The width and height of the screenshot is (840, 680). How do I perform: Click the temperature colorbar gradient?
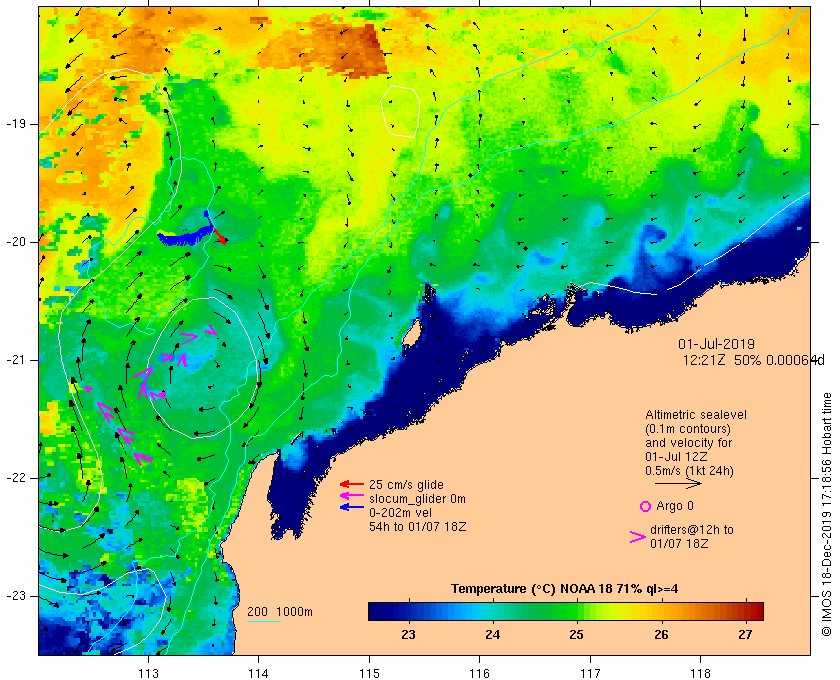(566, 611)
